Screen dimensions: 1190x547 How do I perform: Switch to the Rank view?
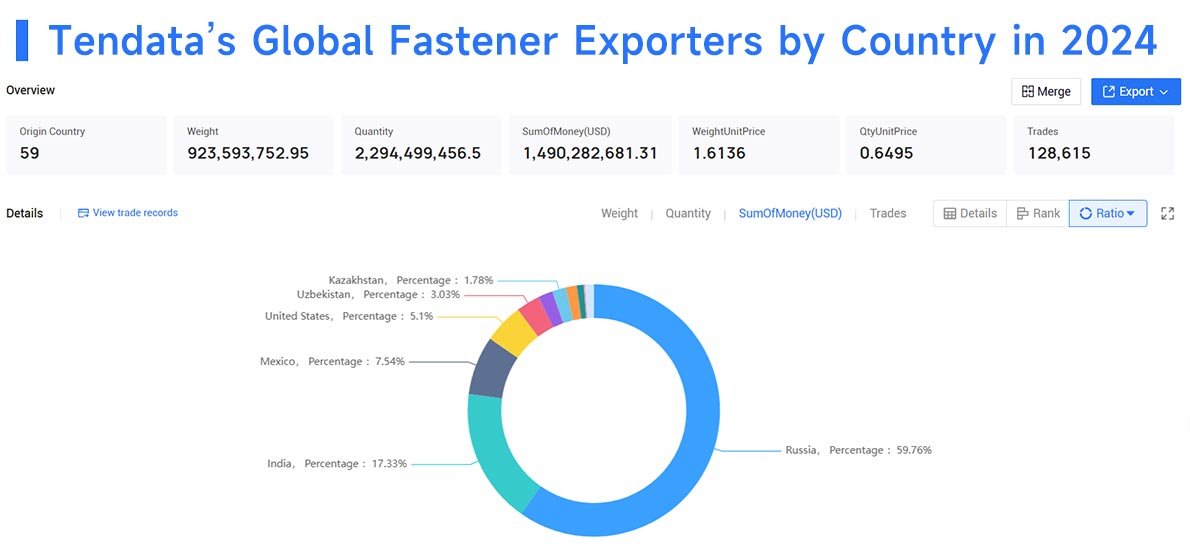(1037, 213)
